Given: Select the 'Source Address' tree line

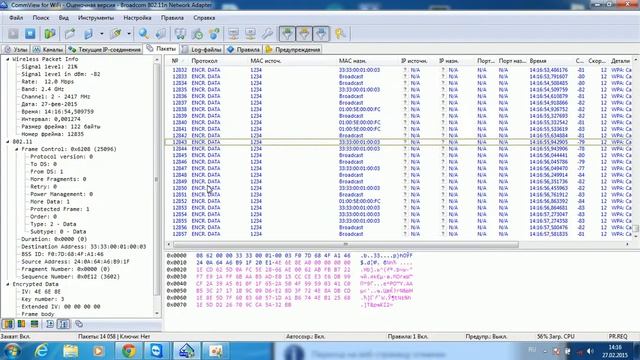Looking at the screenshot, I should click(76, 262).
